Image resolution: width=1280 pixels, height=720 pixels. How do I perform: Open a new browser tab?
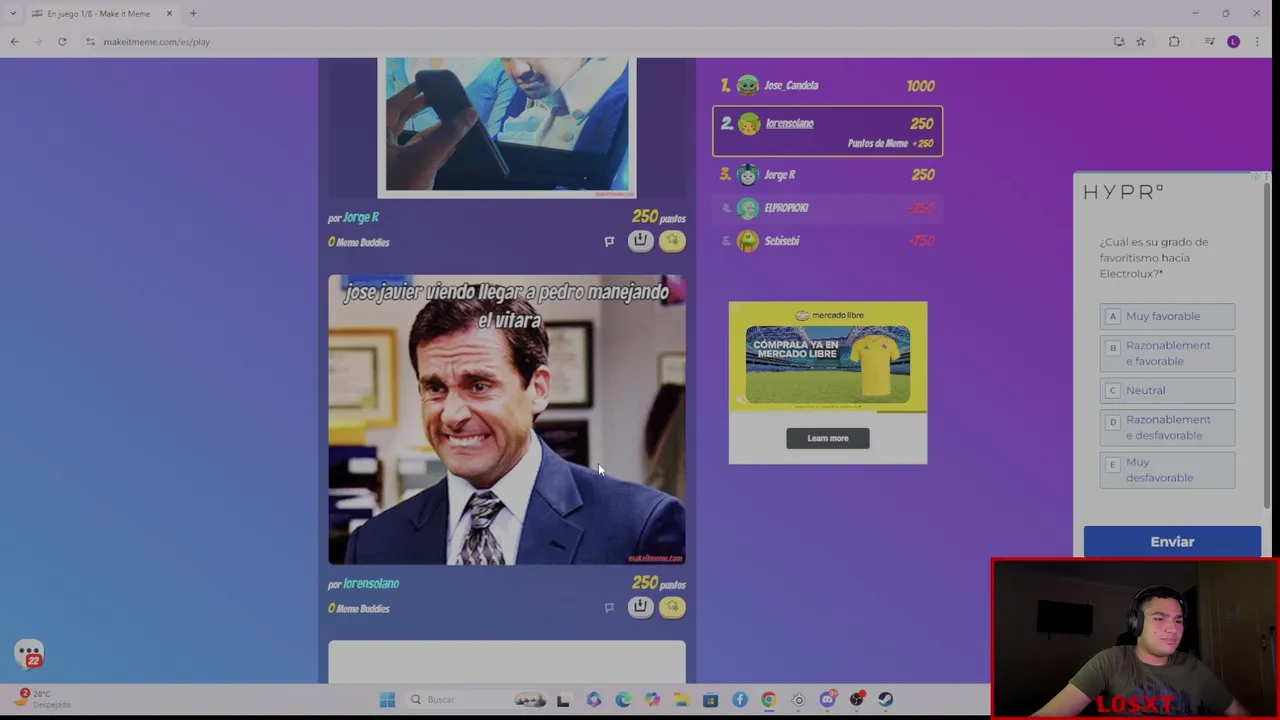click(x=193, y=13)
